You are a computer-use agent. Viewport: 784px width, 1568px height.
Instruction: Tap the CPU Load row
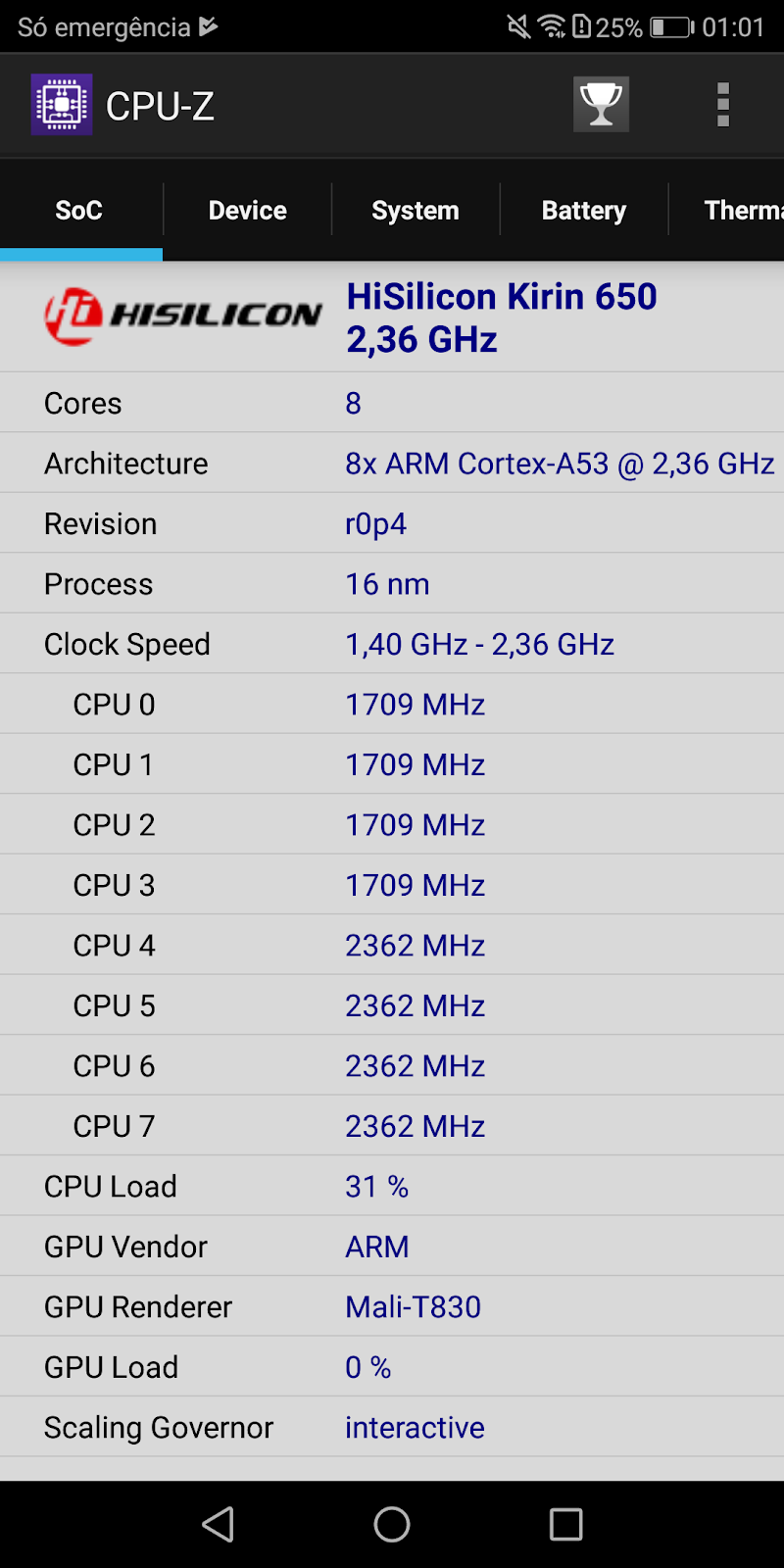(392, 1186)
